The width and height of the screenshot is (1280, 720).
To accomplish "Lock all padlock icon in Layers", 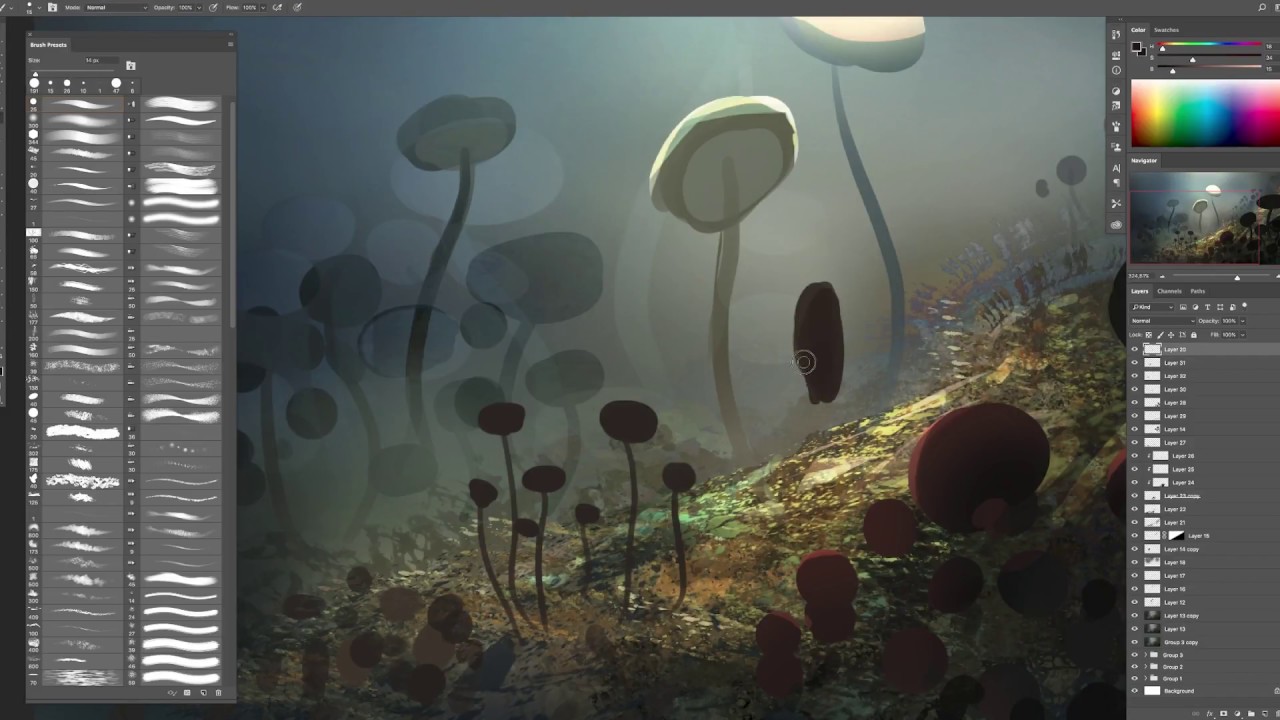I will pyautogui.click(x=1194, y=335).
